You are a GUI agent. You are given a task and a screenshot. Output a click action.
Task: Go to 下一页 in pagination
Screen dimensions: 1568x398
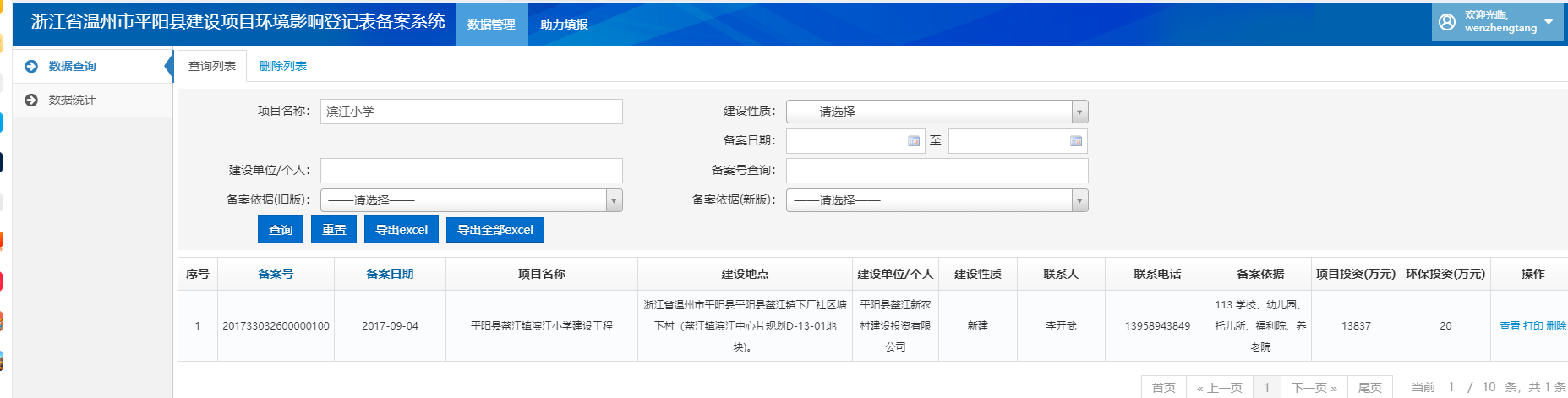coord(1314,388)
